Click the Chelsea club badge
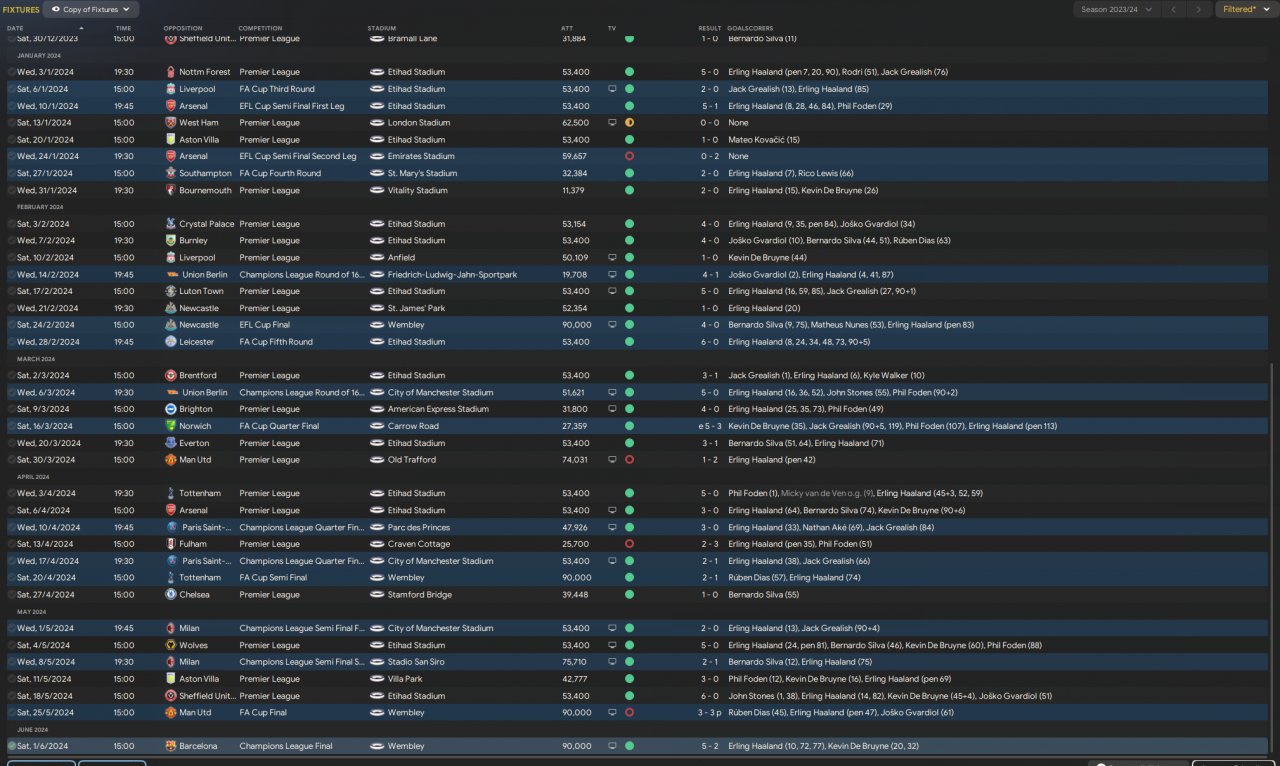Screen dimensions: 1280x766 170,595
